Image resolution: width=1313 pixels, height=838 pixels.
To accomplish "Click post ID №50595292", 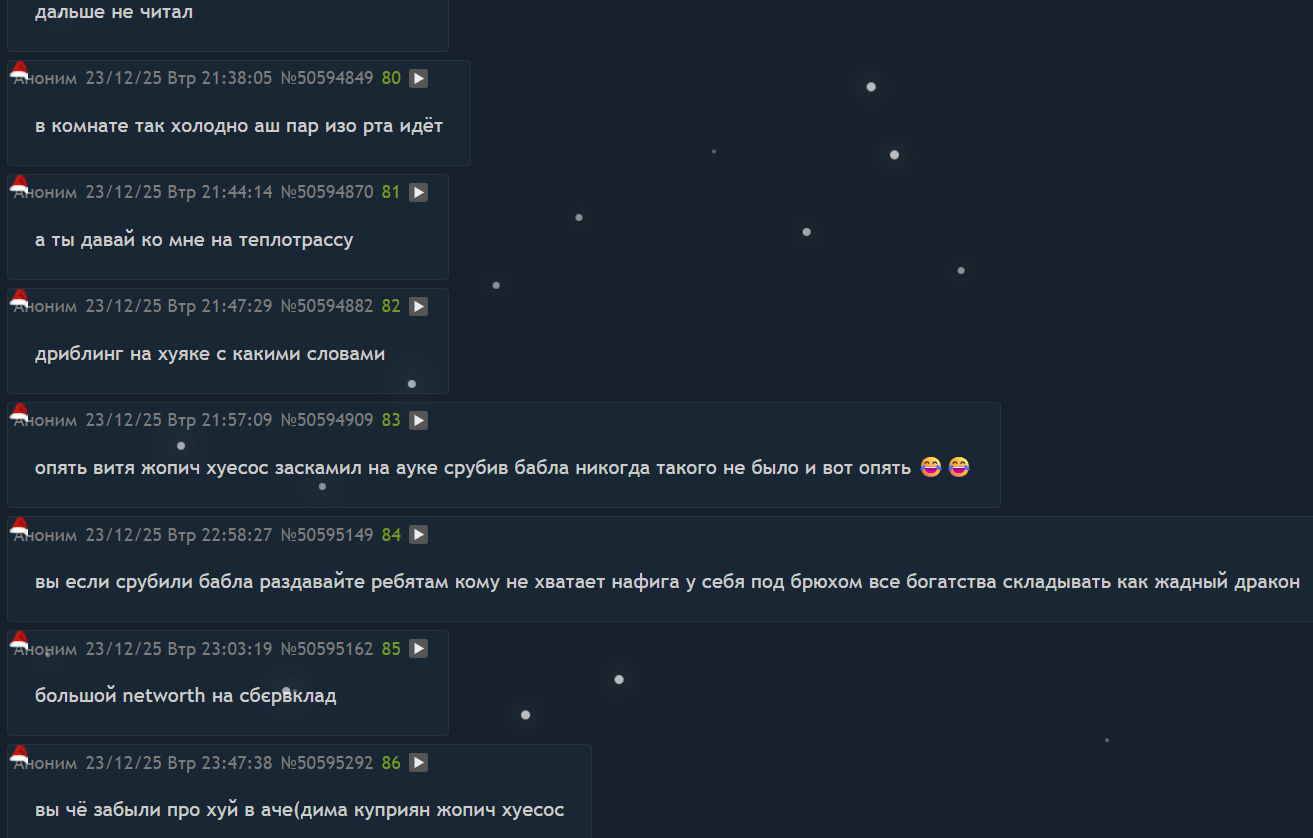I will (327, 763).
